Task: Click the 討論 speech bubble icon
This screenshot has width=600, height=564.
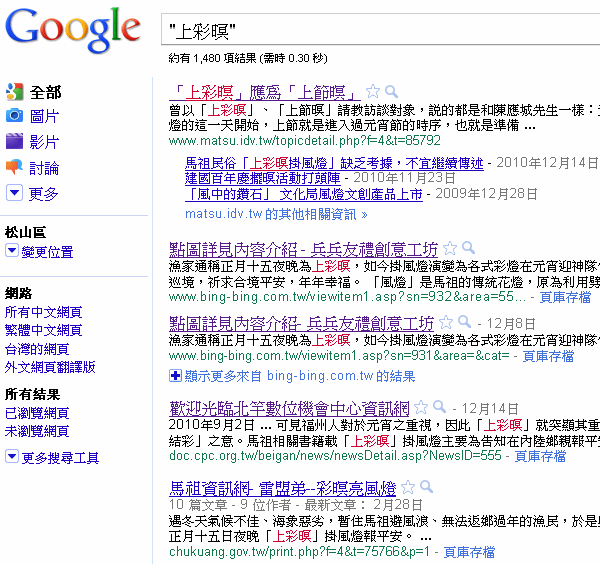Action: pos(15,167)
